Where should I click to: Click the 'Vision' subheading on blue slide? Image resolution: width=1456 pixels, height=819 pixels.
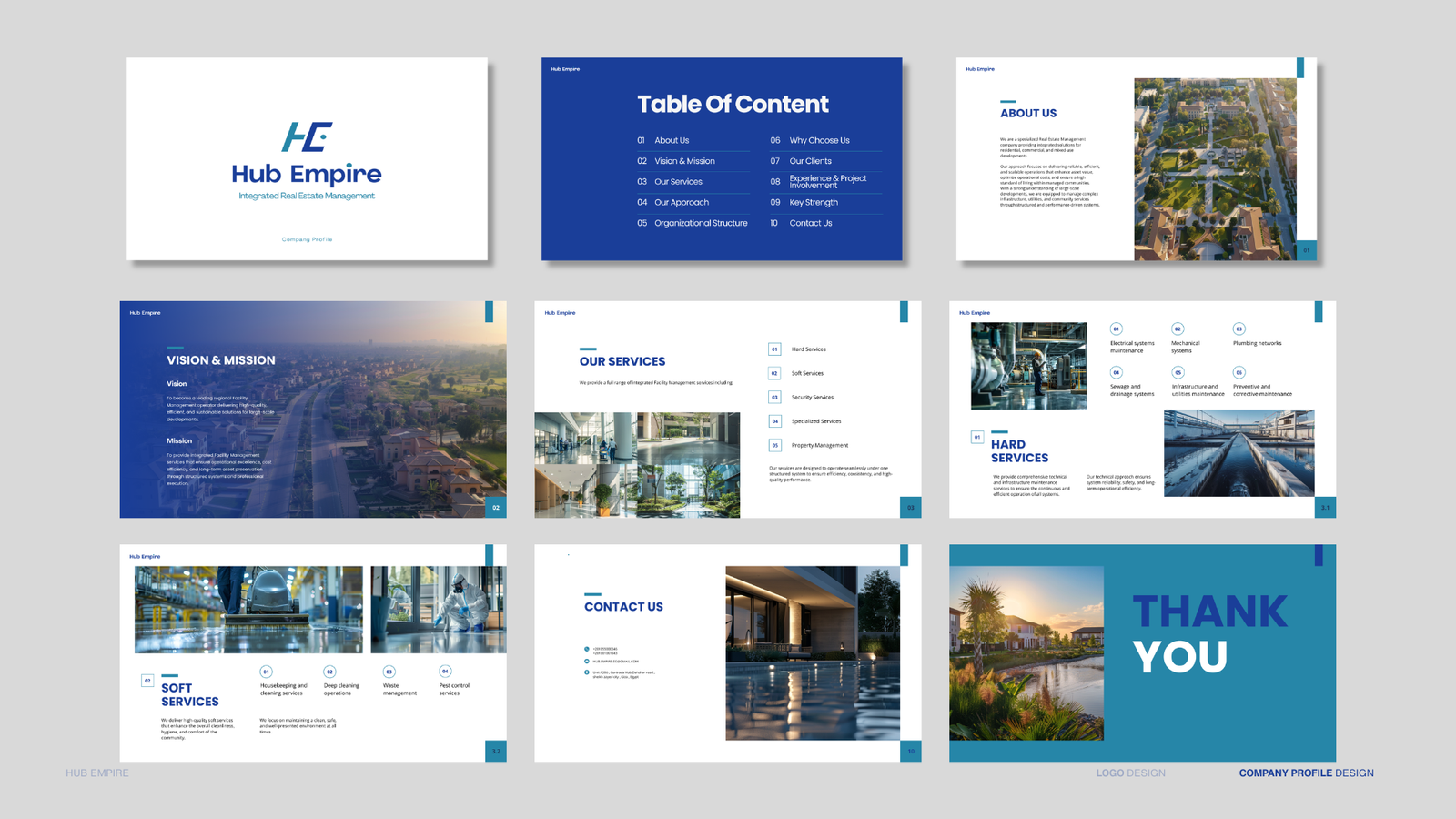click(177, 384)
